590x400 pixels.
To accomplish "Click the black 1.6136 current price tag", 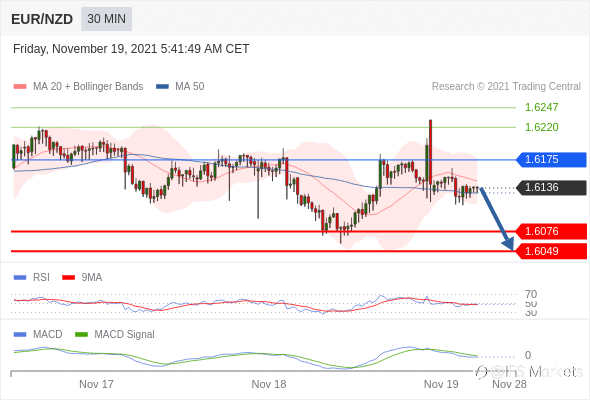I will [551, 187].
